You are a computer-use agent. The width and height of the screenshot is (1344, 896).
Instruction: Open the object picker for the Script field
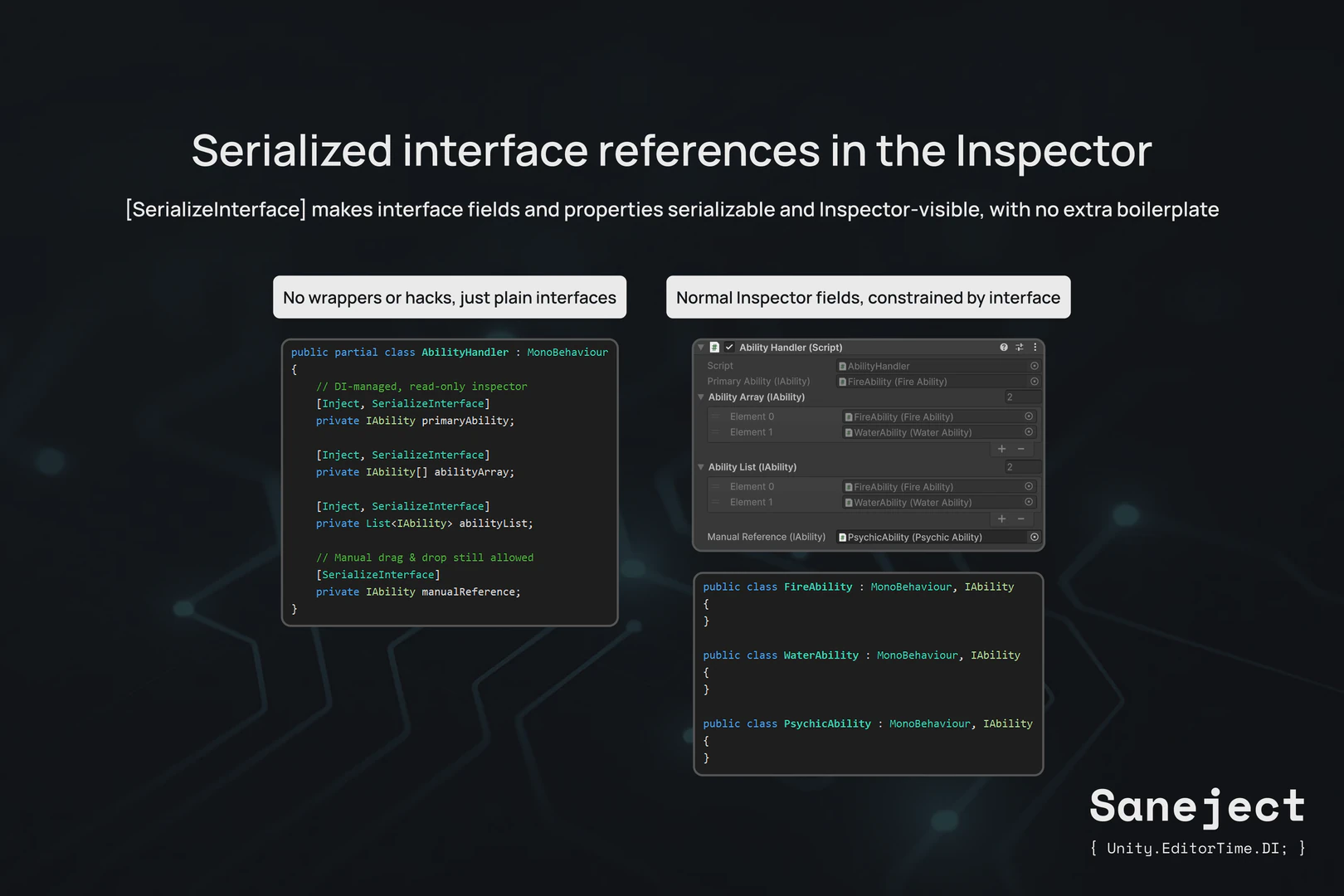pos(1034,365)
